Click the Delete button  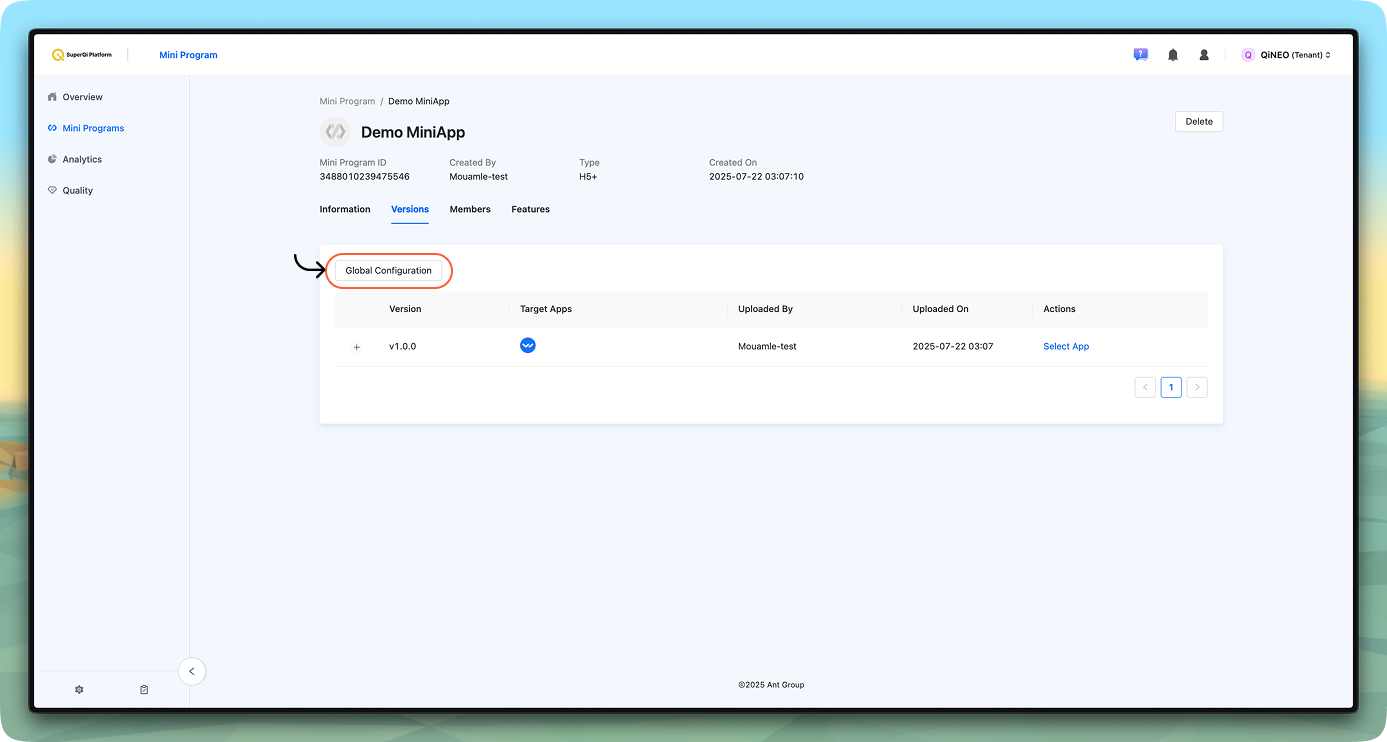(x=1198, y=122)
